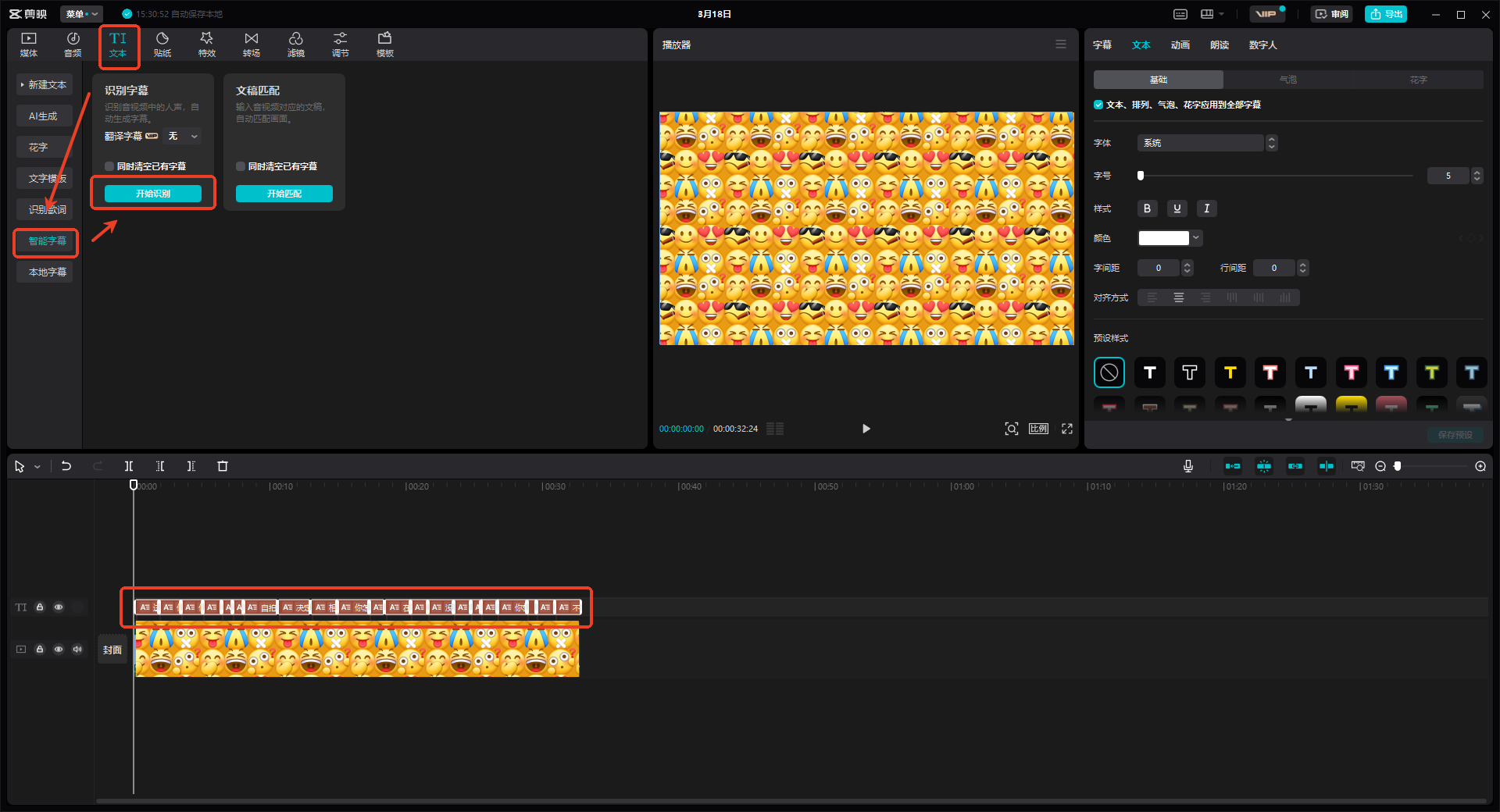
Task: Open the 调节 adjustment panel
Action: coord(341,45)
